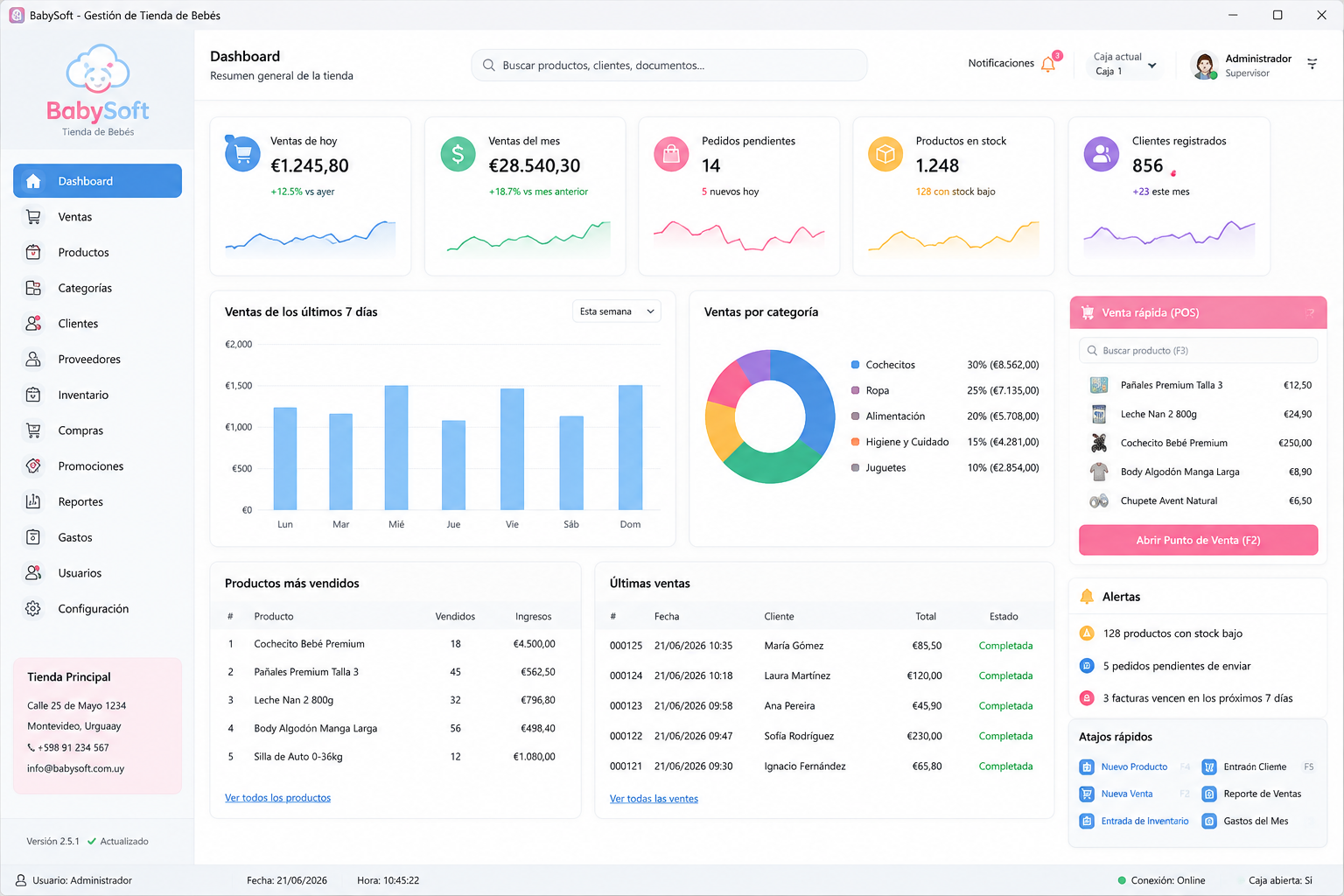The width and height of the screenshot is (1344, 896).
Task: Click the Clientes registrados people icon
Action: click(x=1102, y=155)
